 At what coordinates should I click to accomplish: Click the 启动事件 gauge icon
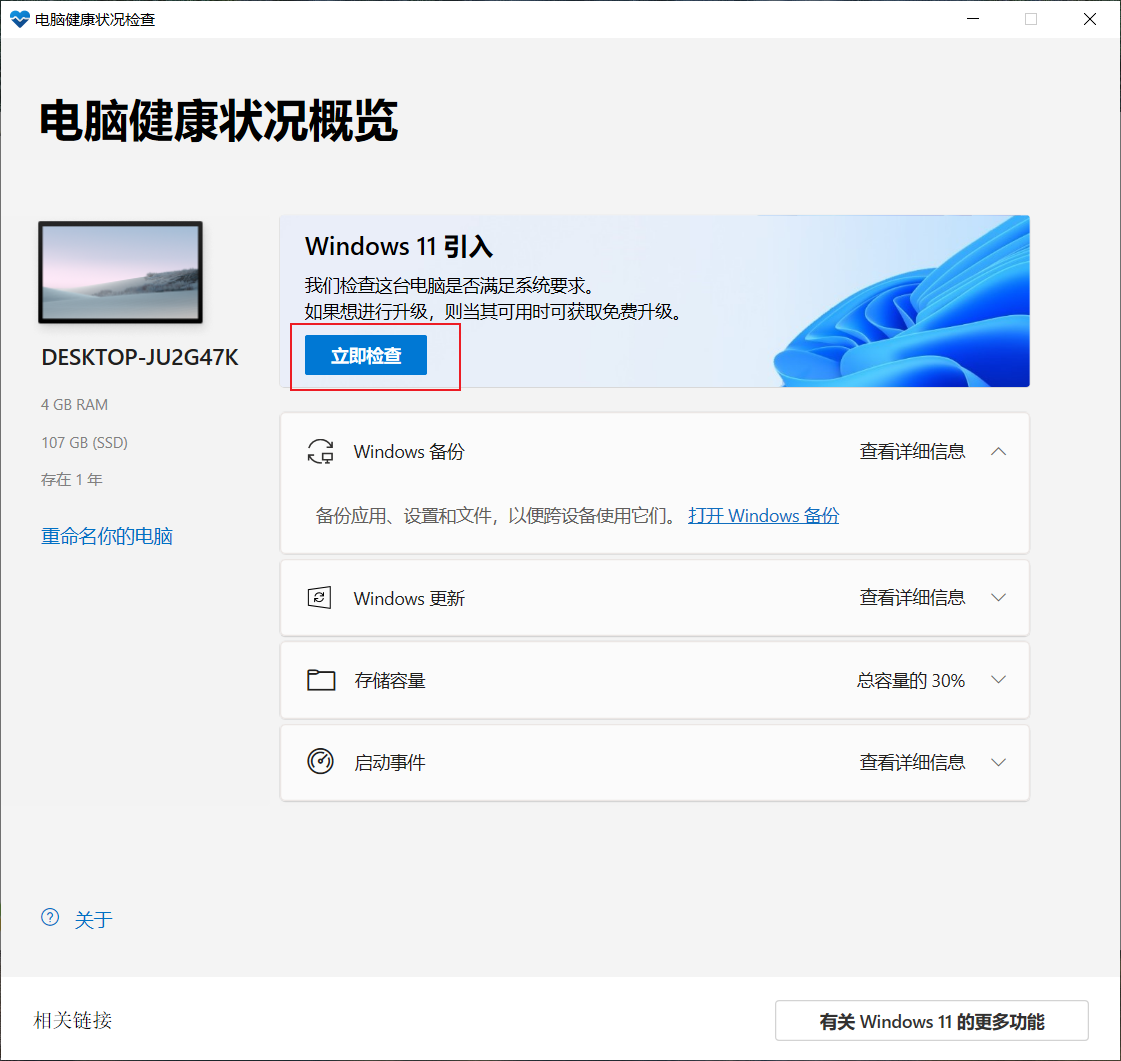pos(320,761)
